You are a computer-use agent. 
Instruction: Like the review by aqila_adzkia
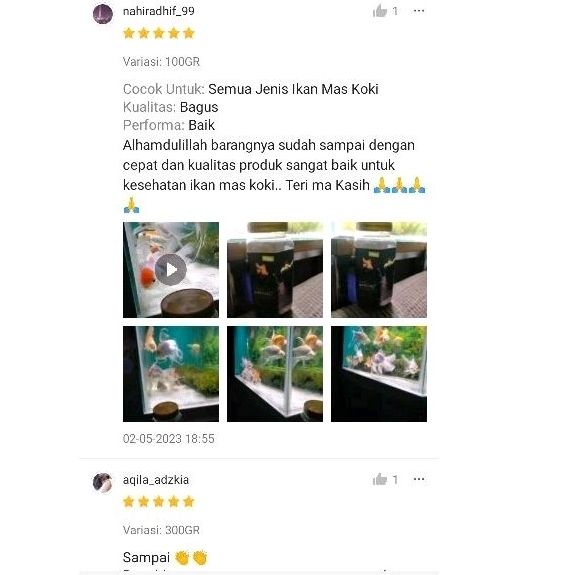[x=380, y=479]
